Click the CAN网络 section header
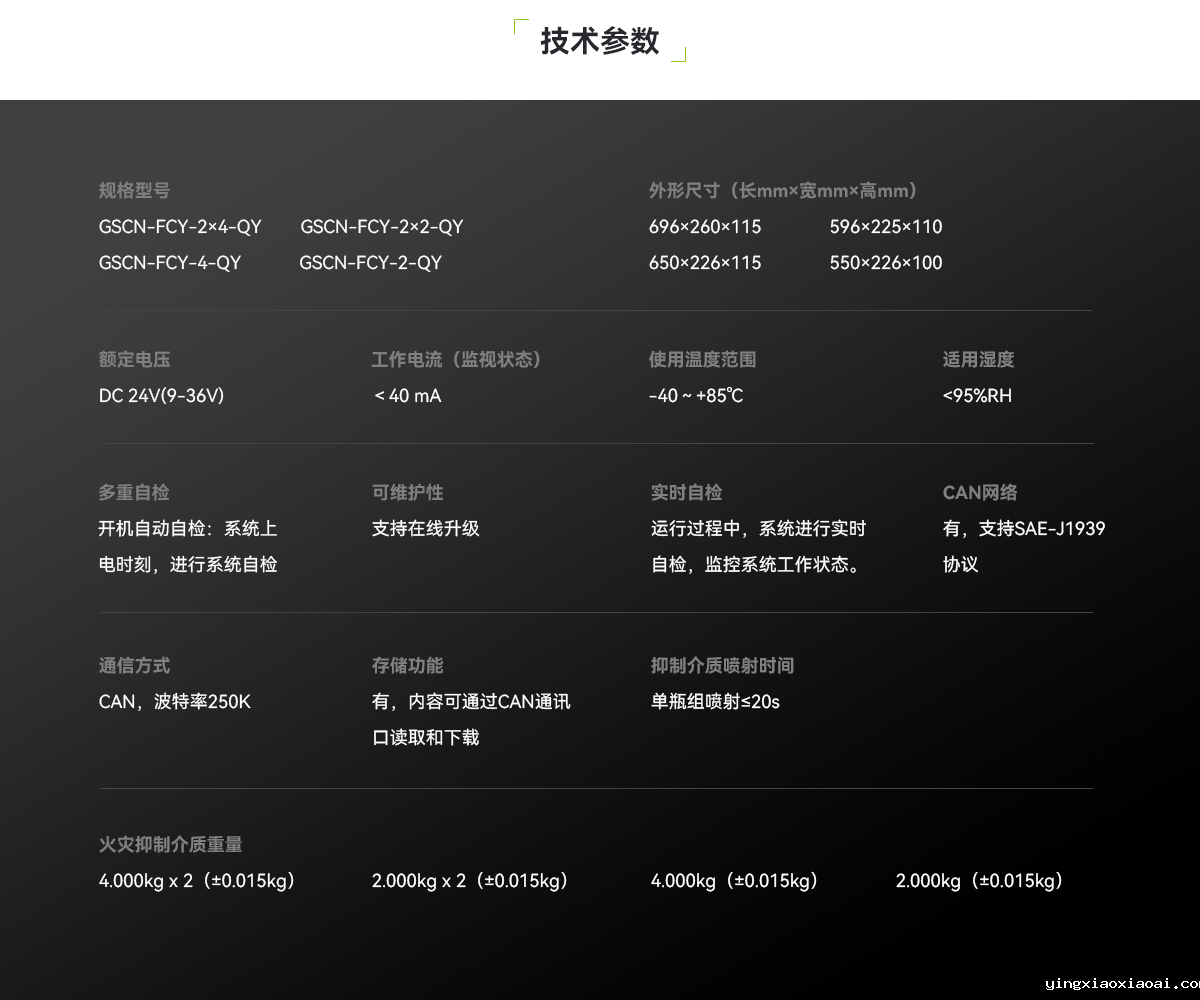 tap(981, 492)
